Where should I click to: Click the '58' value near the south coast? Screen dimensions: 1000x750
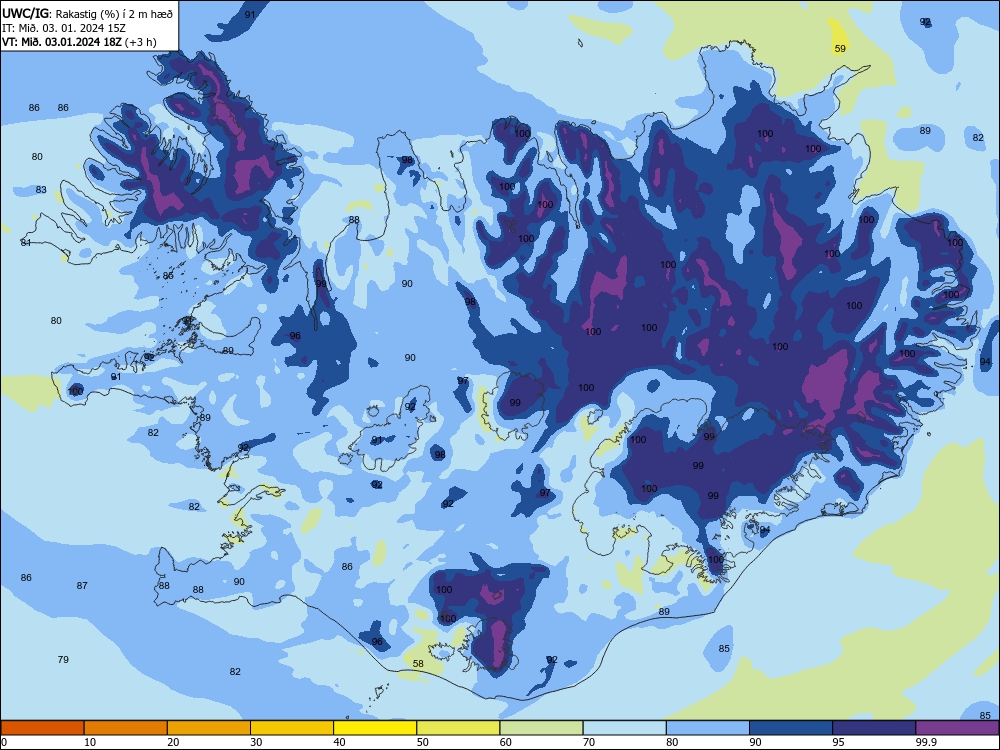click(x=418, y=663)
